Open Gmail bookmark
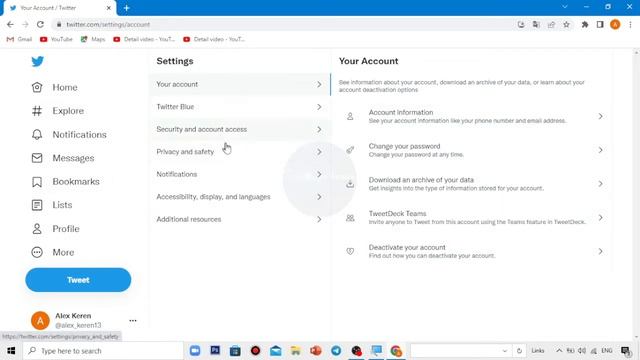This screenshot has height=360, width=640. tap(19, 39)
